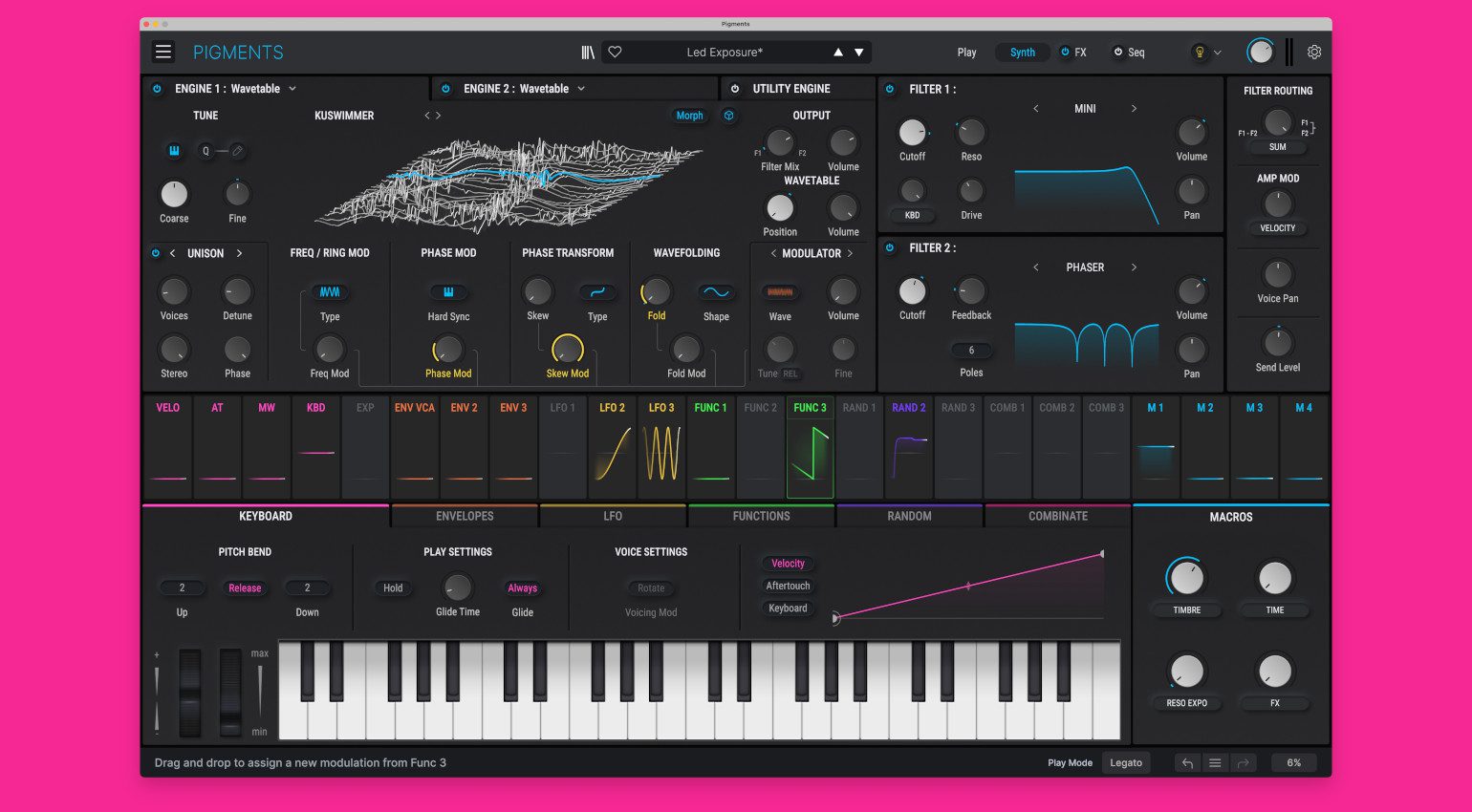The image size is (1472, 812).
Task: Open the preset library browser icon
Action: click(x=588, y=53)
